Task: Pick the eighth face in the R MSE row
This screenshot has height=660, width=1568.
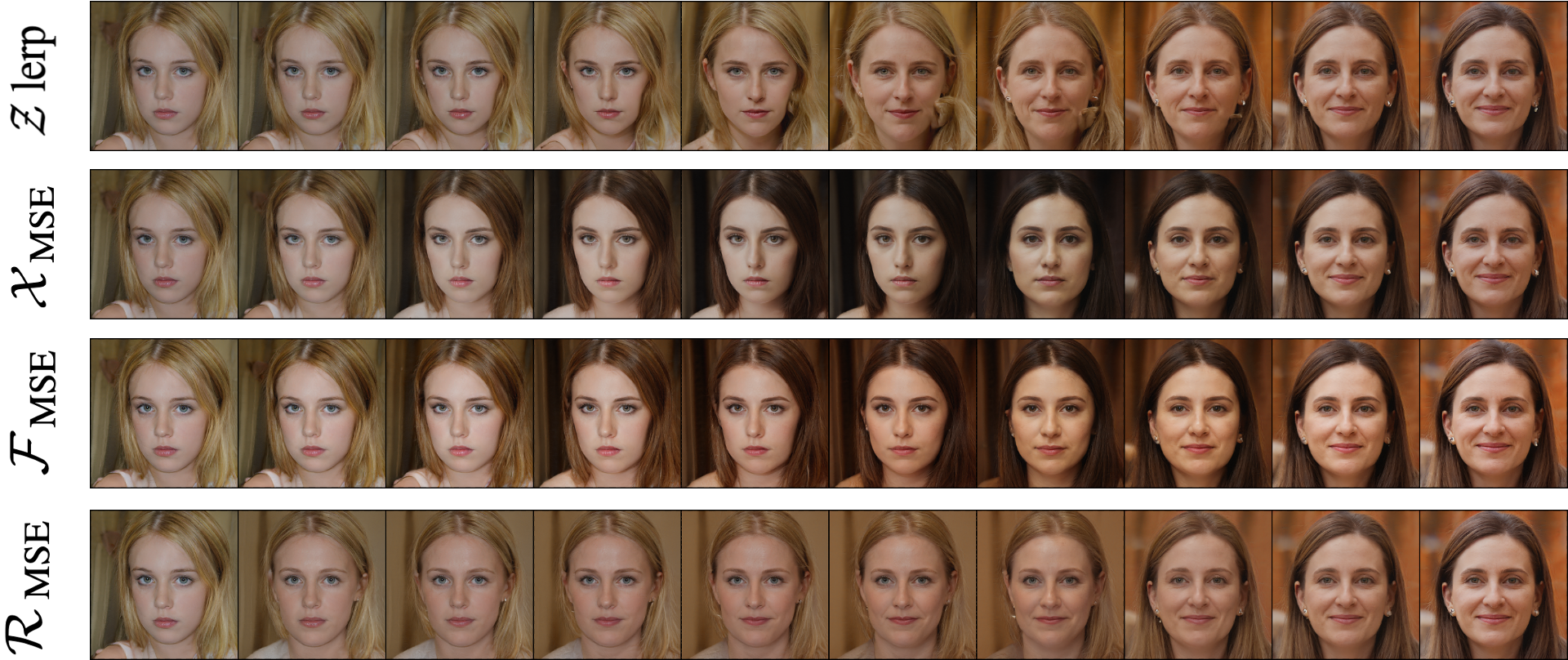Action: coord(1199,584)
